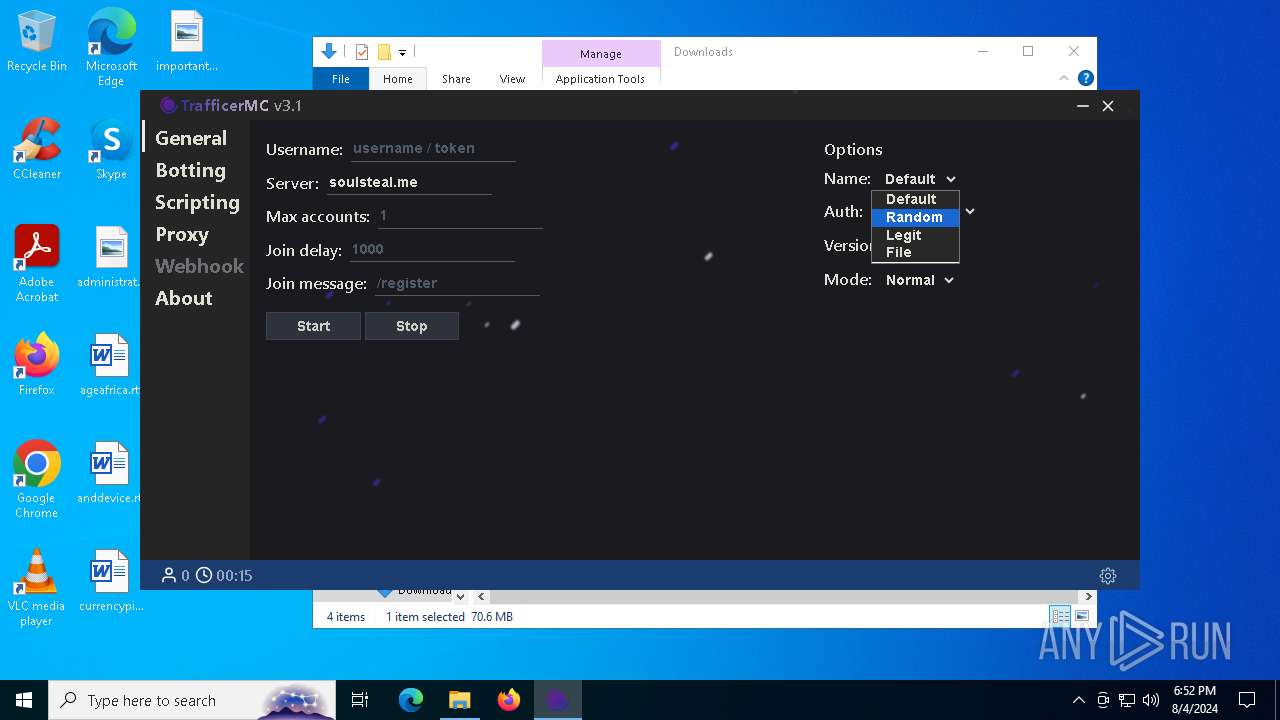The width and height of the screenshot is (1280, 720).
Task: Click Explorer horizontal scrollbar left arrow
Action: (481, 597)
